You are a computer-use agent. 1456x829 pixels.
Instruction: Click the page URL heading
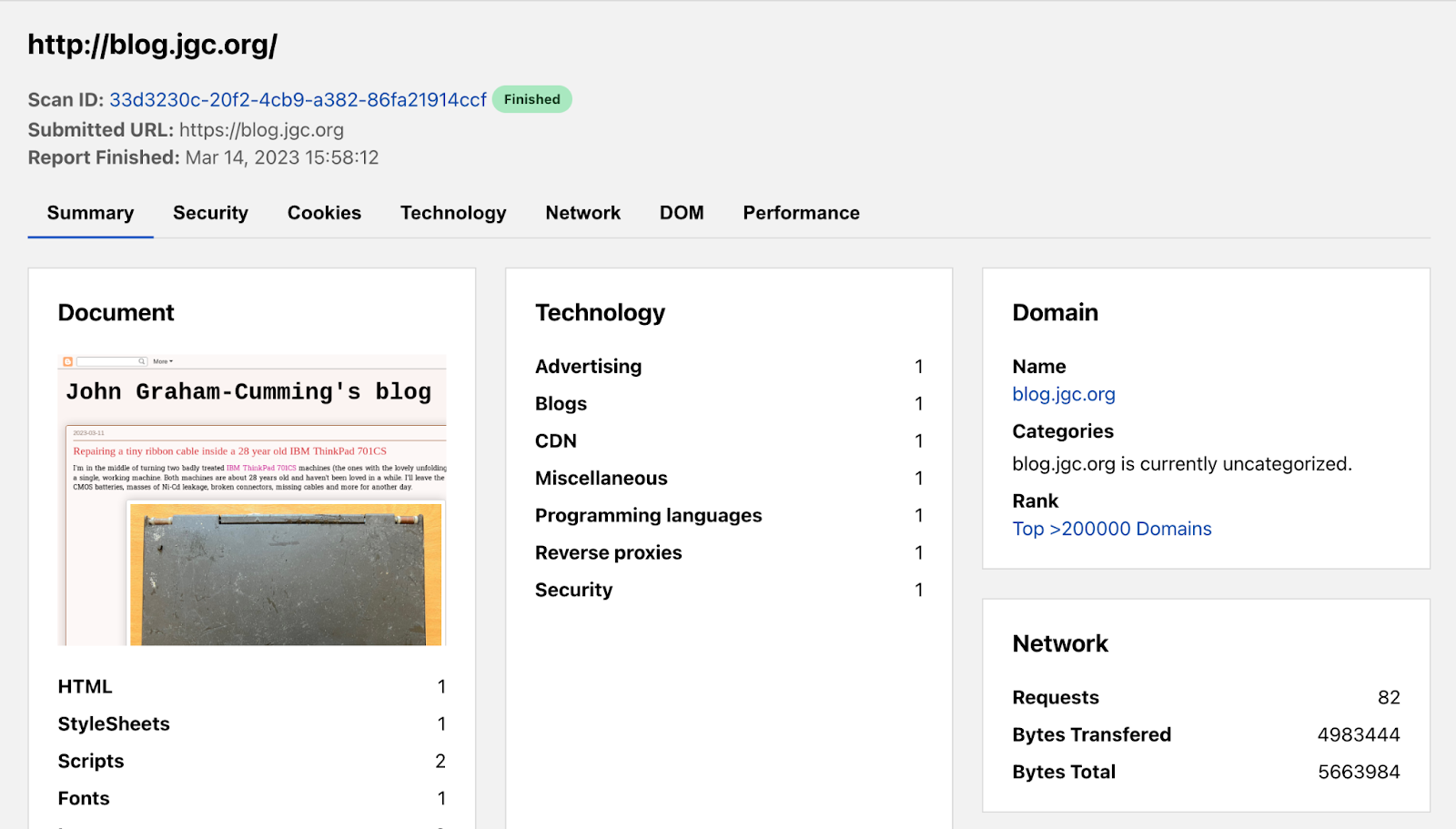(x=153, y=45)
